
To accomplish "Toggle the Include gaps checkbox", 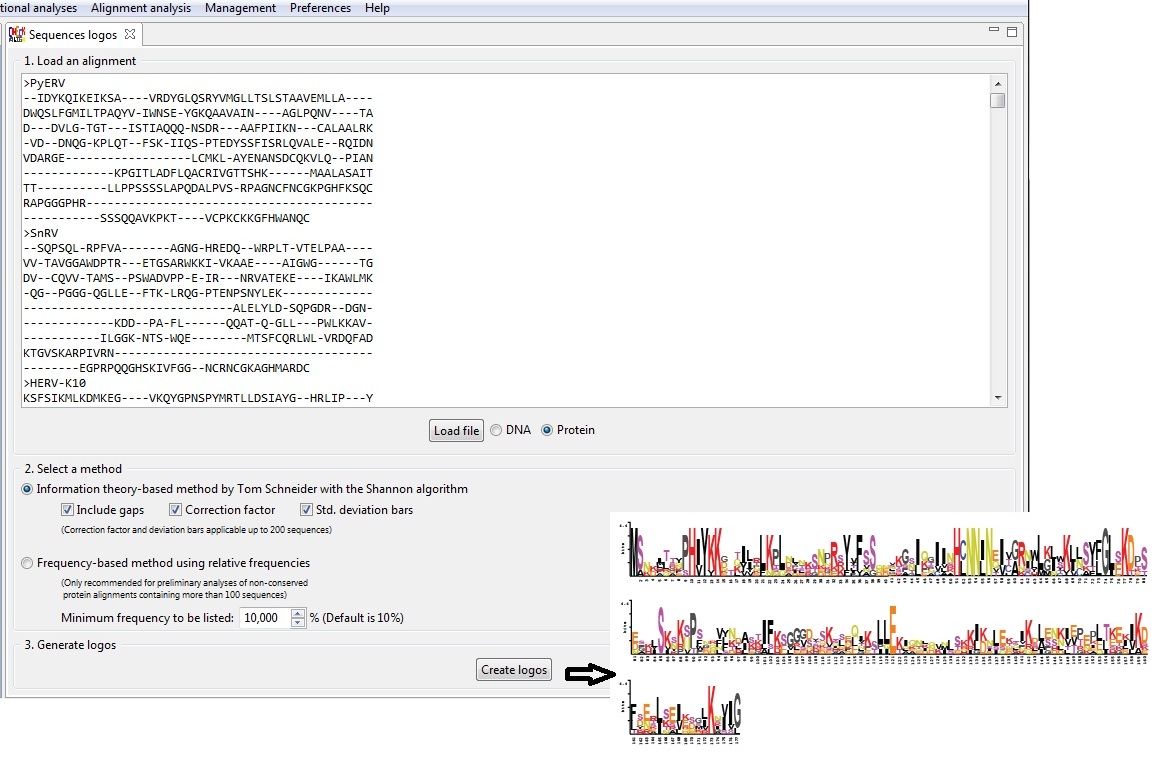I will (68, 510).
